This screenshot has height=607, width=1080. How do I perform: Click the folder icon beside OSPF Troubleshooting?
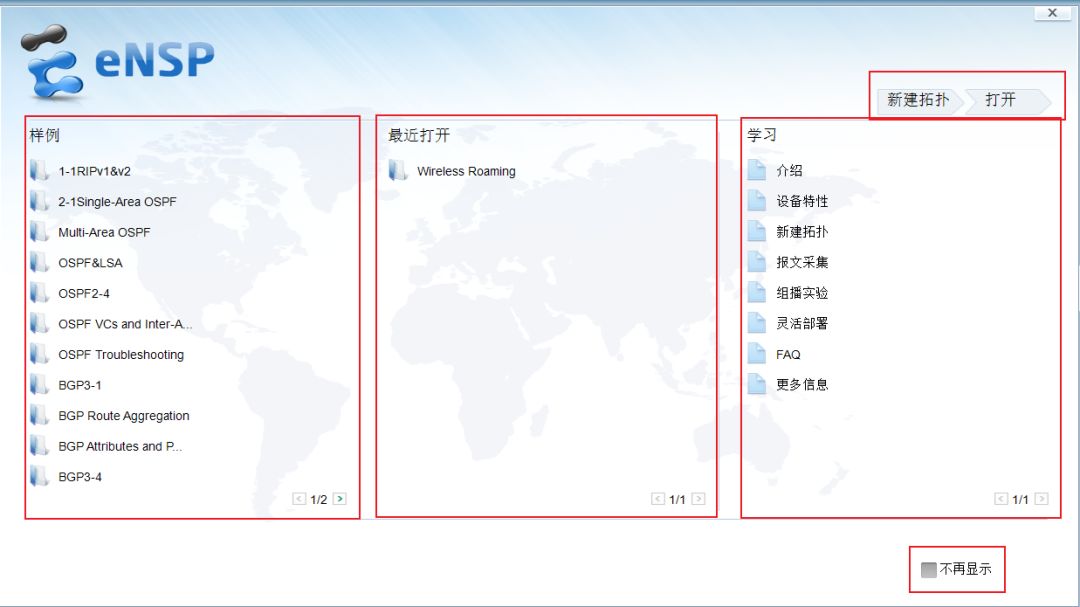[39, 354]
